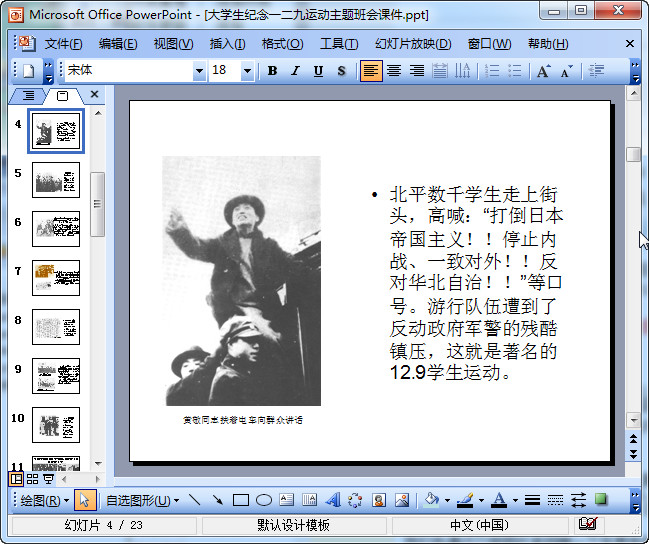Open the 帮助(H) menu
Screen dimensions: 649x544
click(x=548, y=43)
